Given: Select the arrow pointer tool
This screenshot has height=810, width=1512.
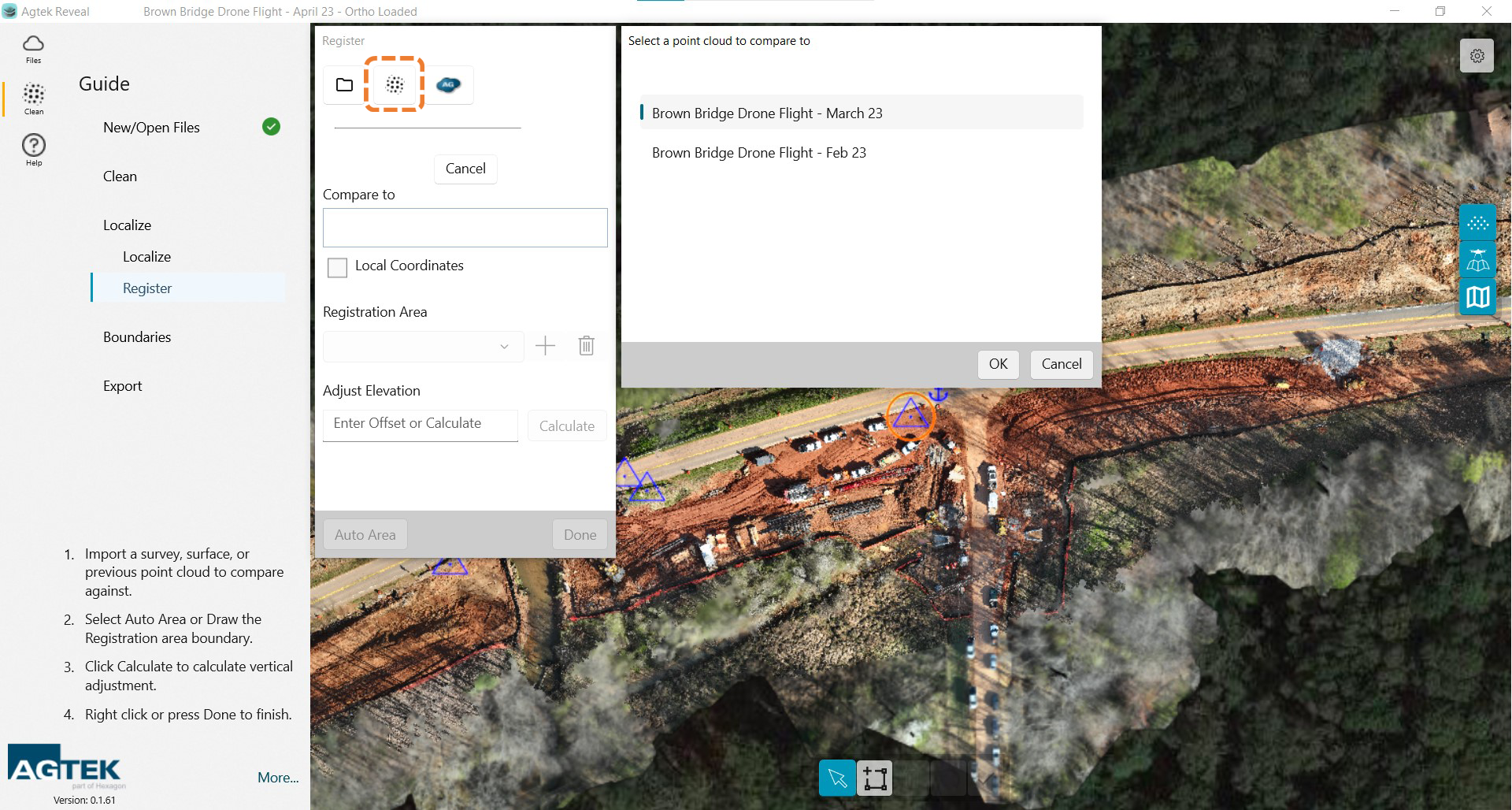Looking at the screenshot, I should coord(837,778).
